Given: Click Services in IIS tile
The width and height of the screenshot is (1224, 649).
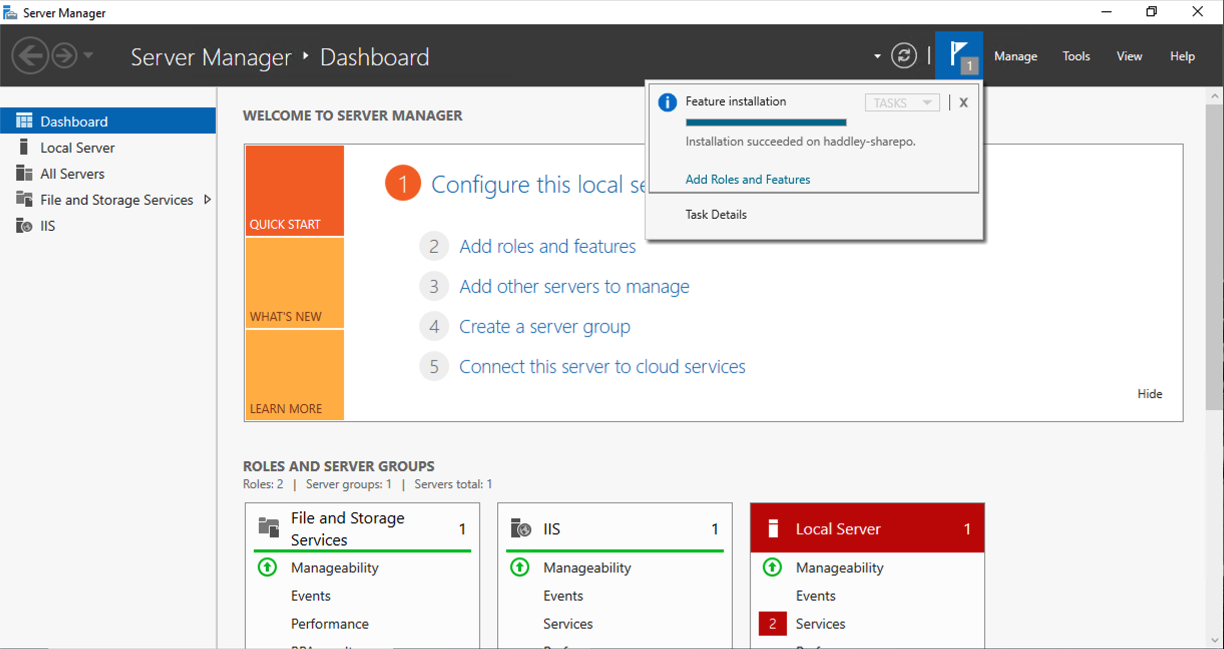Looking at the screenshot, I should tap(568, 623).
